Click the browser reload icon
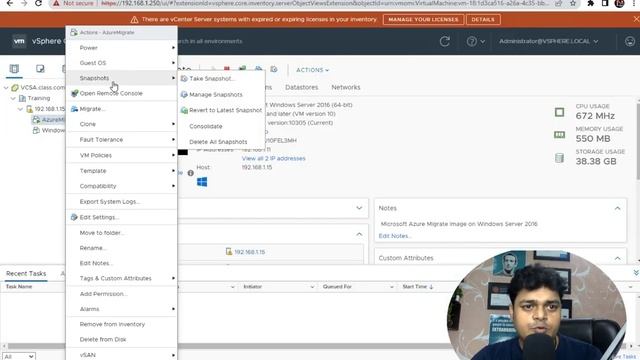640x360 pixels. pyautogui.click(x=38, y=3)
